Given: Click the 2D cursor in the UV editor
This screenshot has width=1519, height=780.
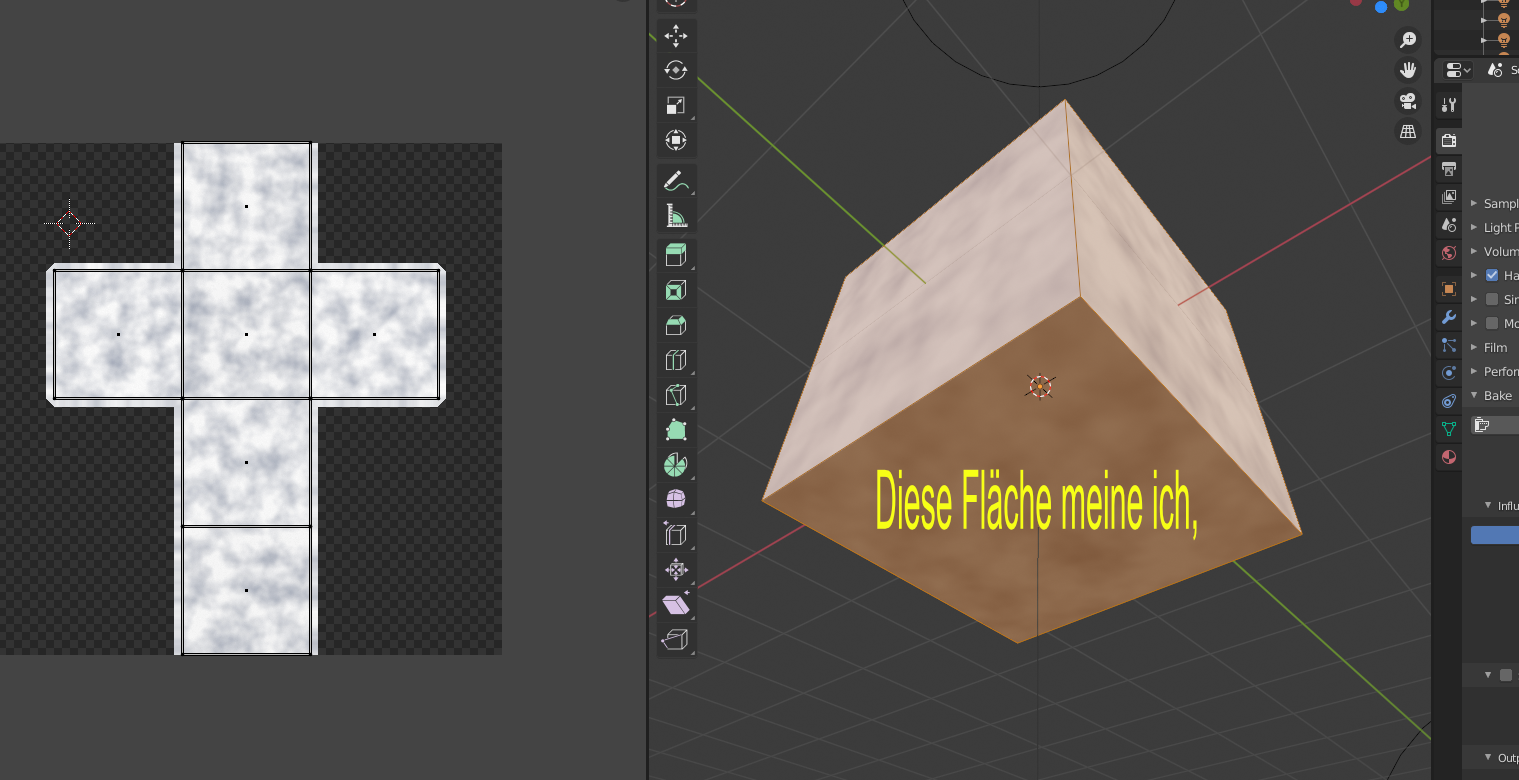Looking at the screenshot, I should [x=69, y=223].
